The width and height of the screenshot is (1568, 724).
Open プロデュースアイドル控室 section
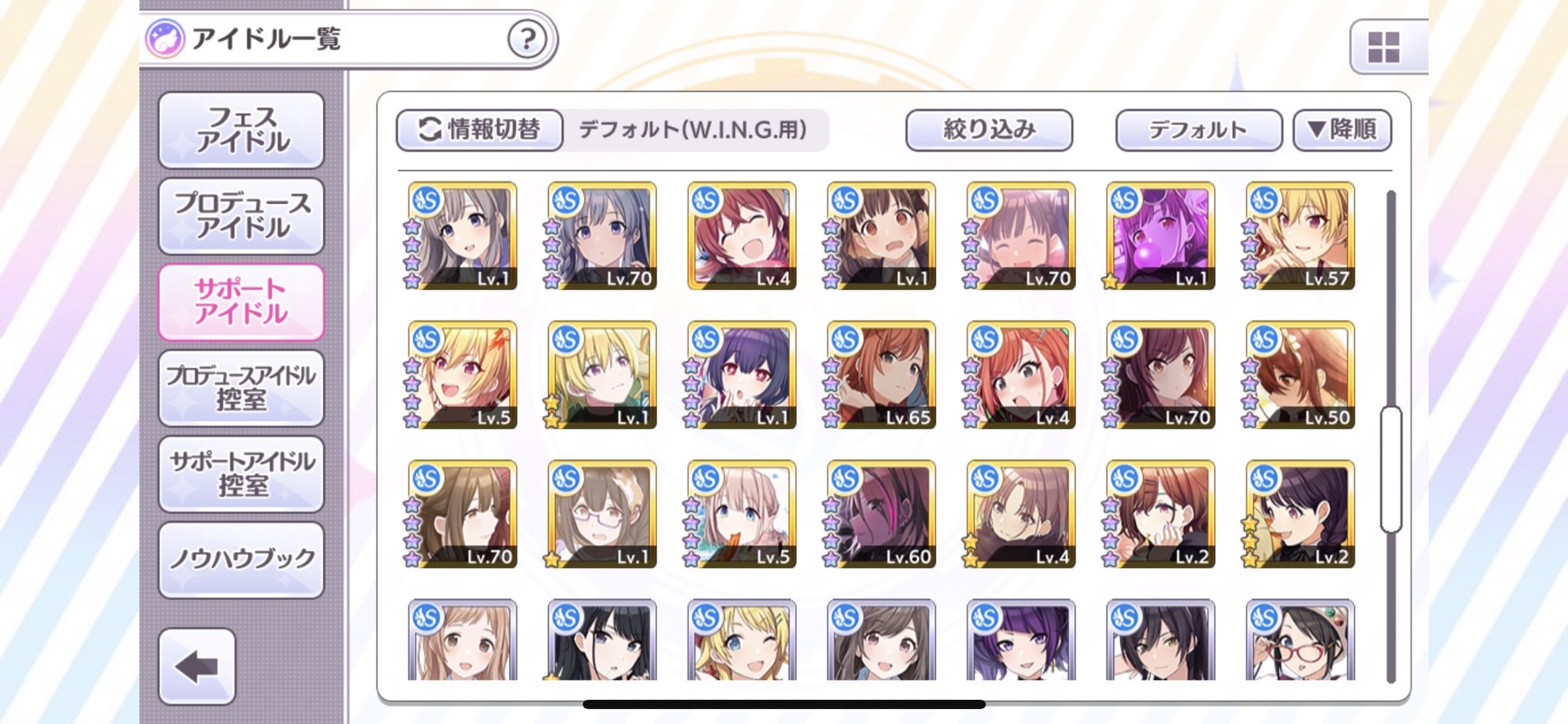[x=241, y=388]
